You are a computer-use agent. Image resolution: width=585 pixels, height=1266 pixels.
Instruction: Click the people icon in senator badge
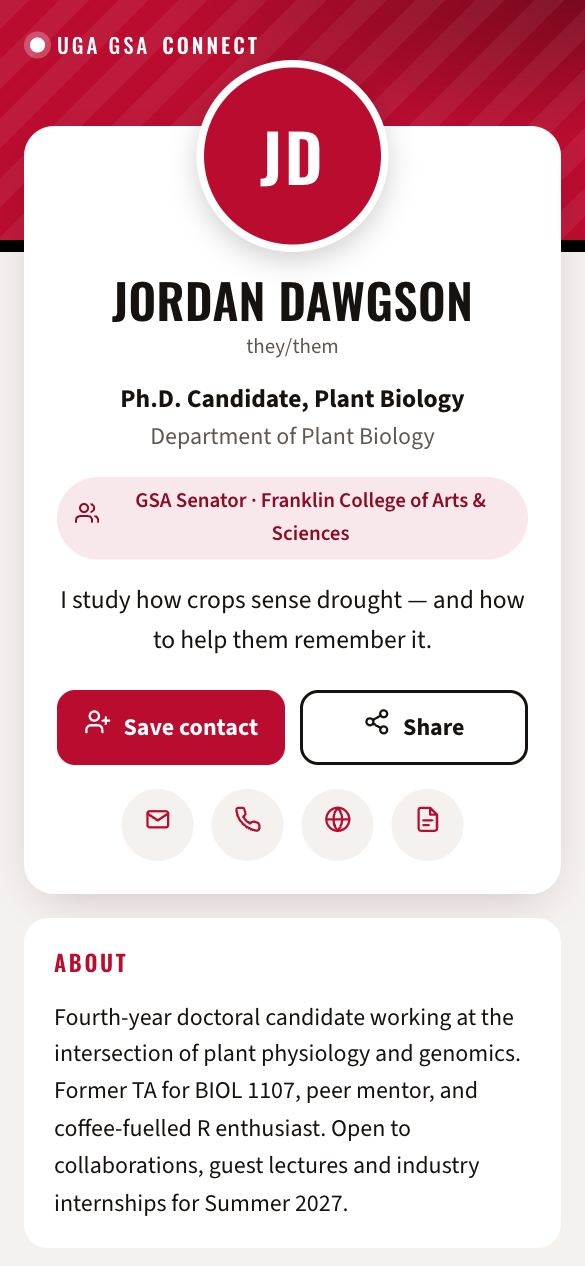pos(88,515)
